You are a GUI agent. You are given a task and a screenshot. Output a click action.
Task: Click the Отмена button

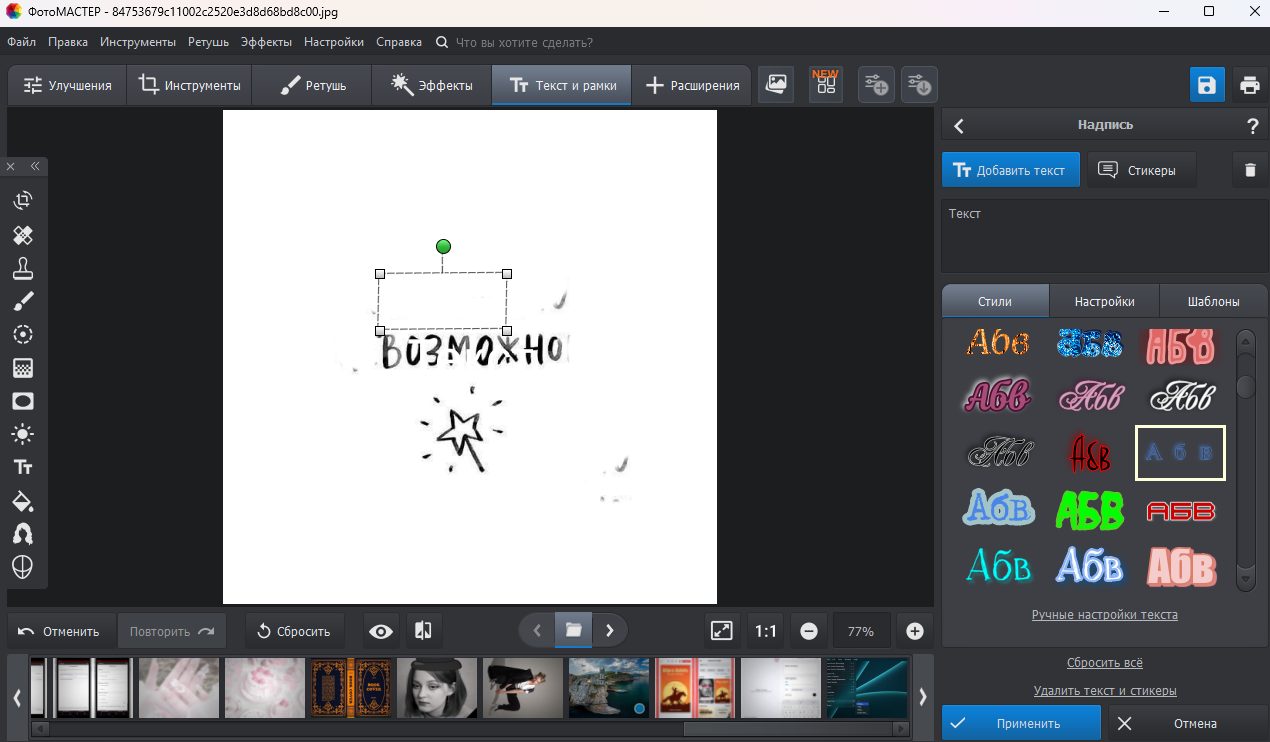[x=1186, y=723]
